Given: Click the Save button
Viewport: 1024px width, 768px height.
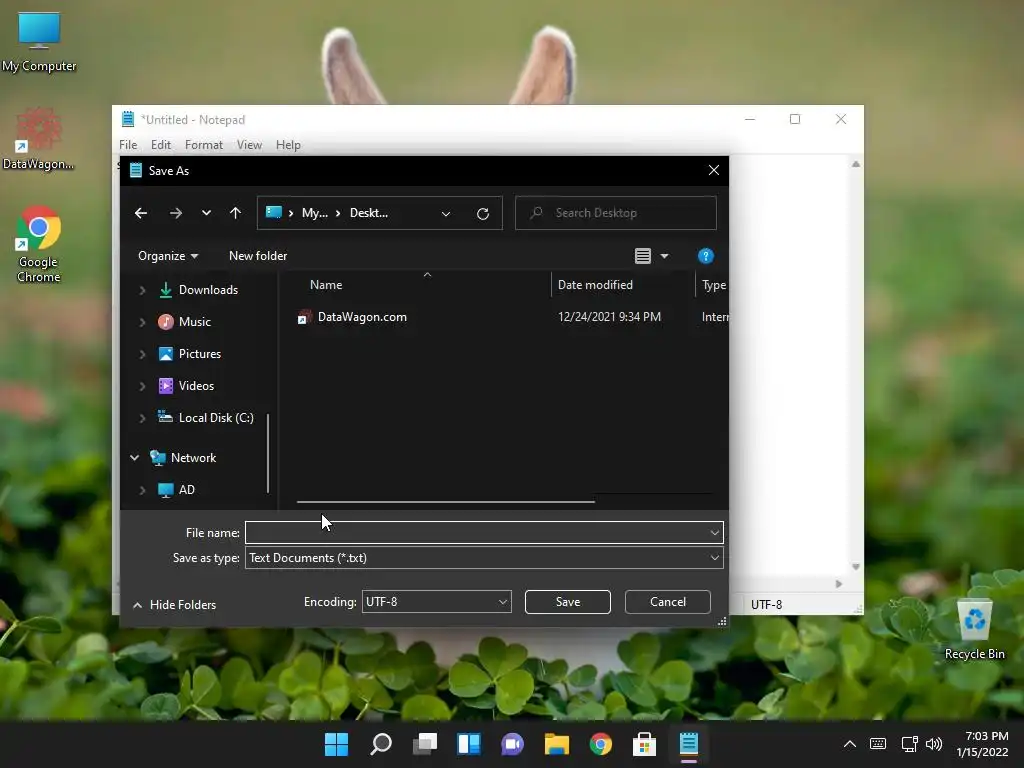Looking at the screenshot, I should pyautogui.click(x=568, y=602).
